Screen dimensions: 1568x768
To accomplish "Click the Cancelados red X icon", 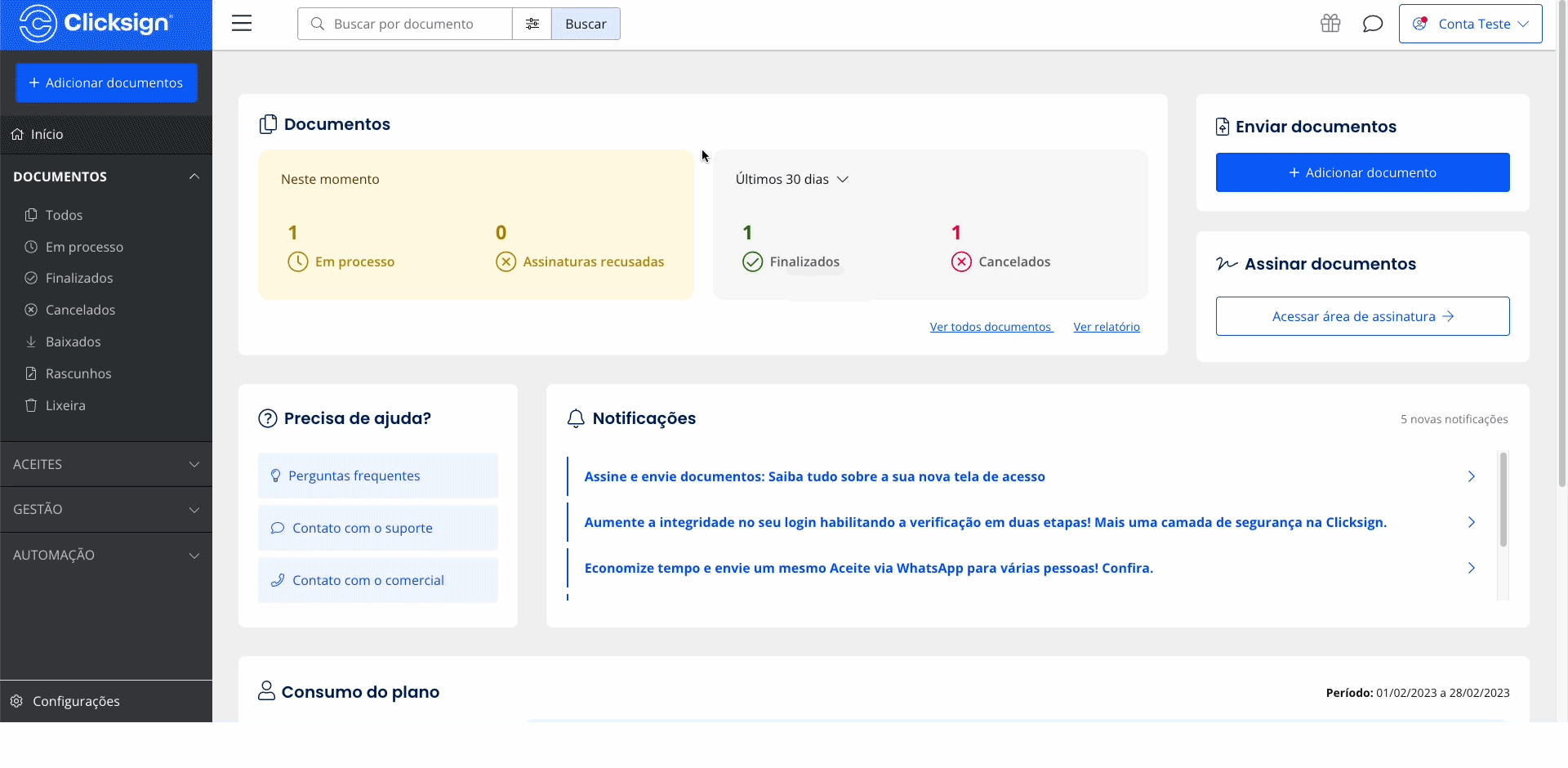I will click(961, 261).
